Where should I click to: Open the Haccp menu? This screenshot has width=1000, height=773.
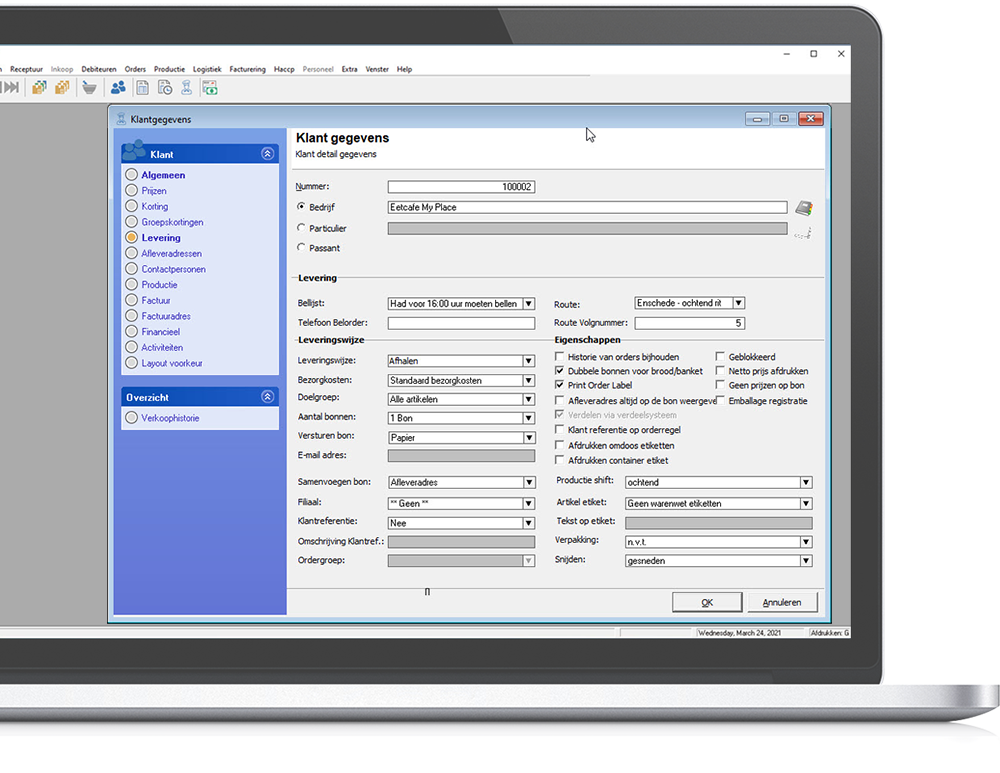pos(284,69)
